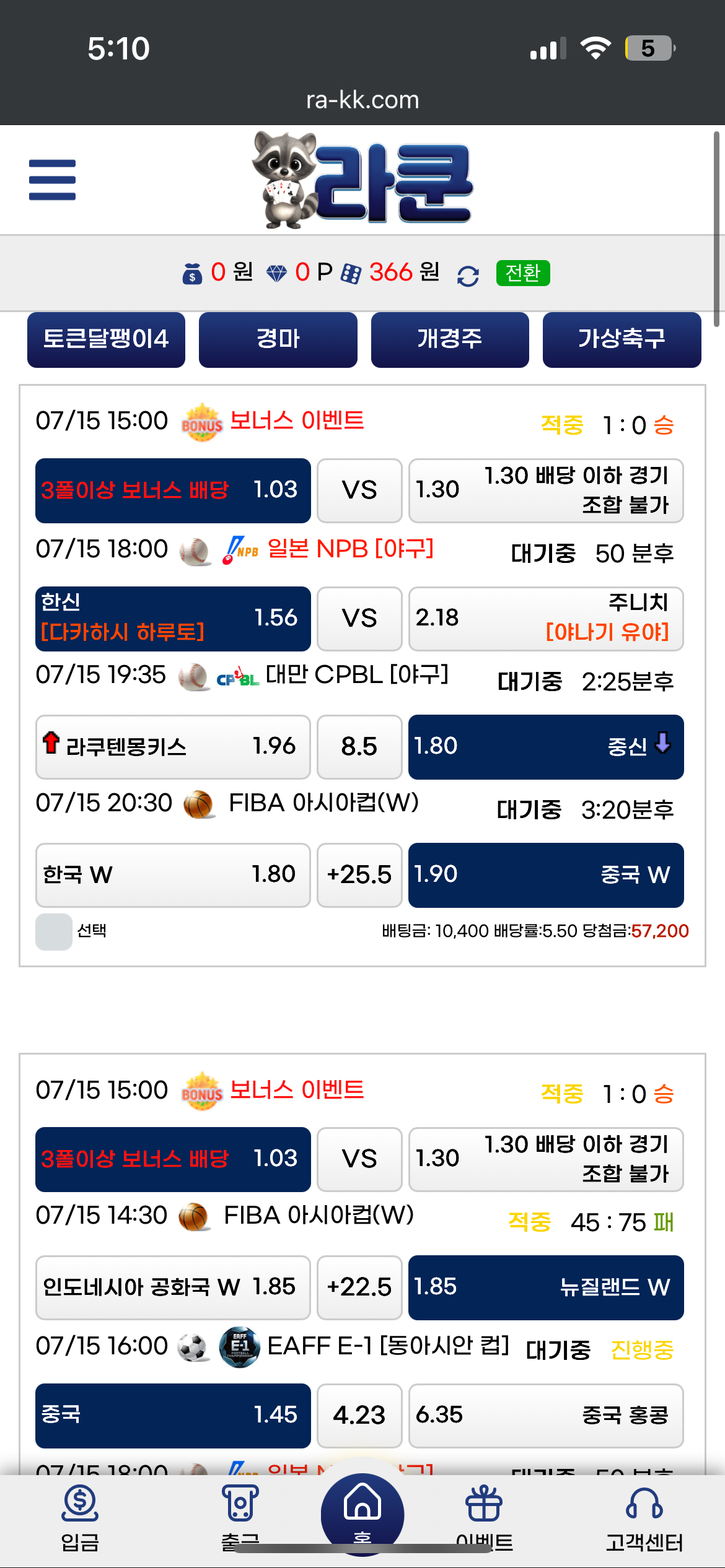The width and height of the screenshot is (725, 1568).
Task: Select 한신 at odds 1.56
Action: pyautogui.click(x=173, y=618)
